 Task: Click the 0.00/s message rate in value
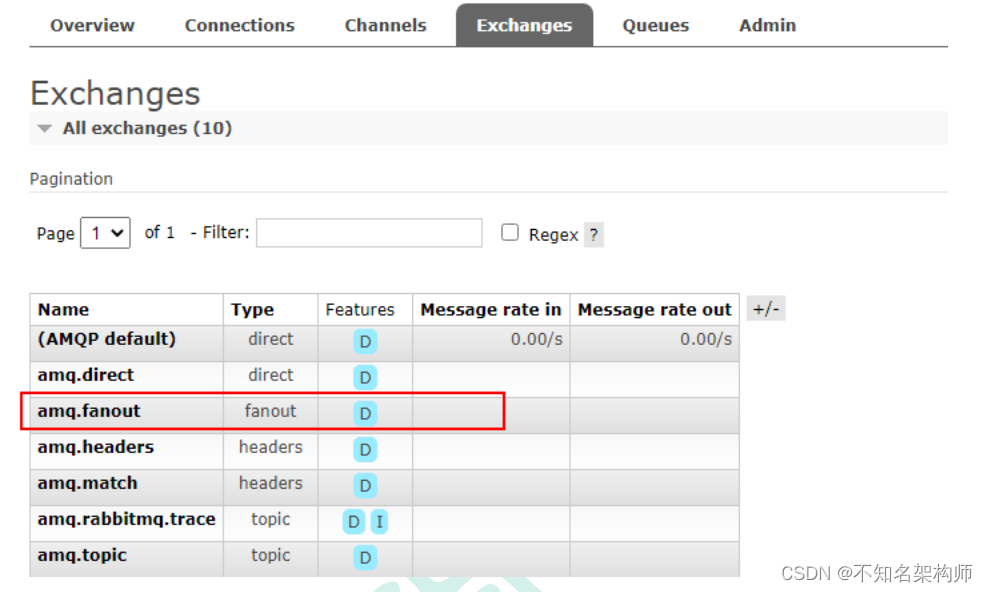[537, 339]
